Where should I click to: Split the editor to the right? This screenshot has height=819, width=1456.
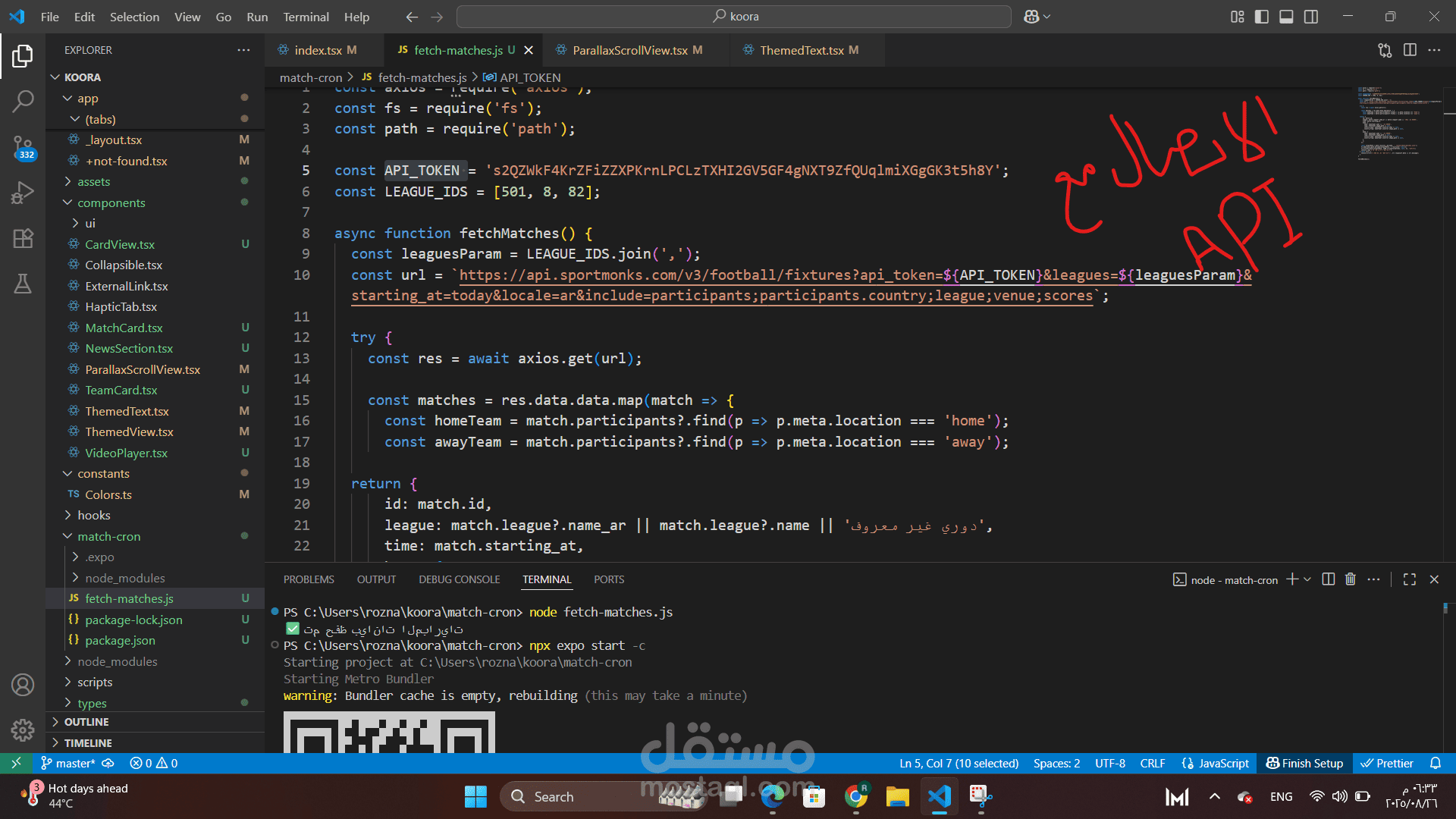tap(1410, 50)
